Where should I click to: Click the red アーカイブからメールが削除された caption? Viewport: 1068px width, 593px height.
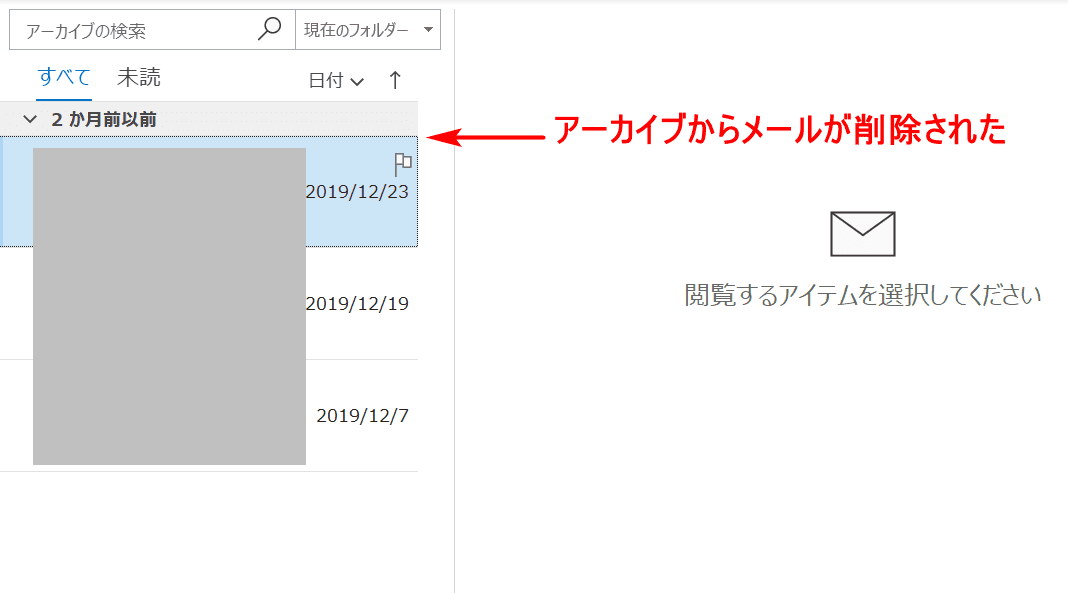click(x=779, y=130)
